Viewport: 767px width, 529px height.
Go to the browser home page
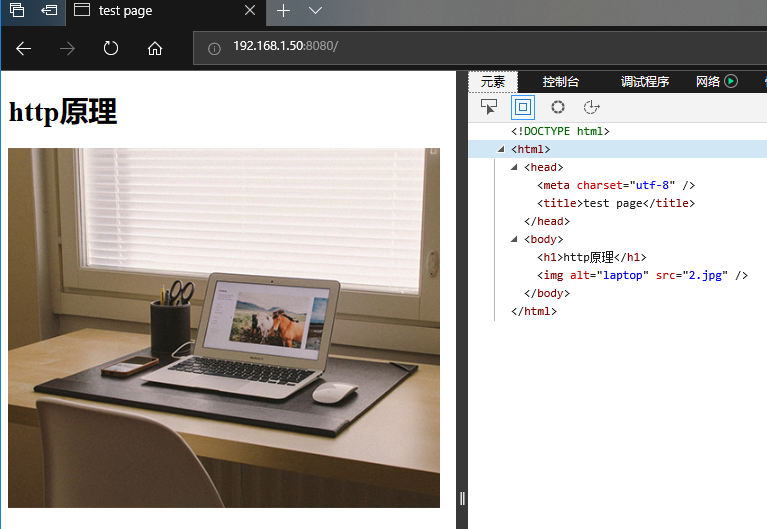click(154, 48)
